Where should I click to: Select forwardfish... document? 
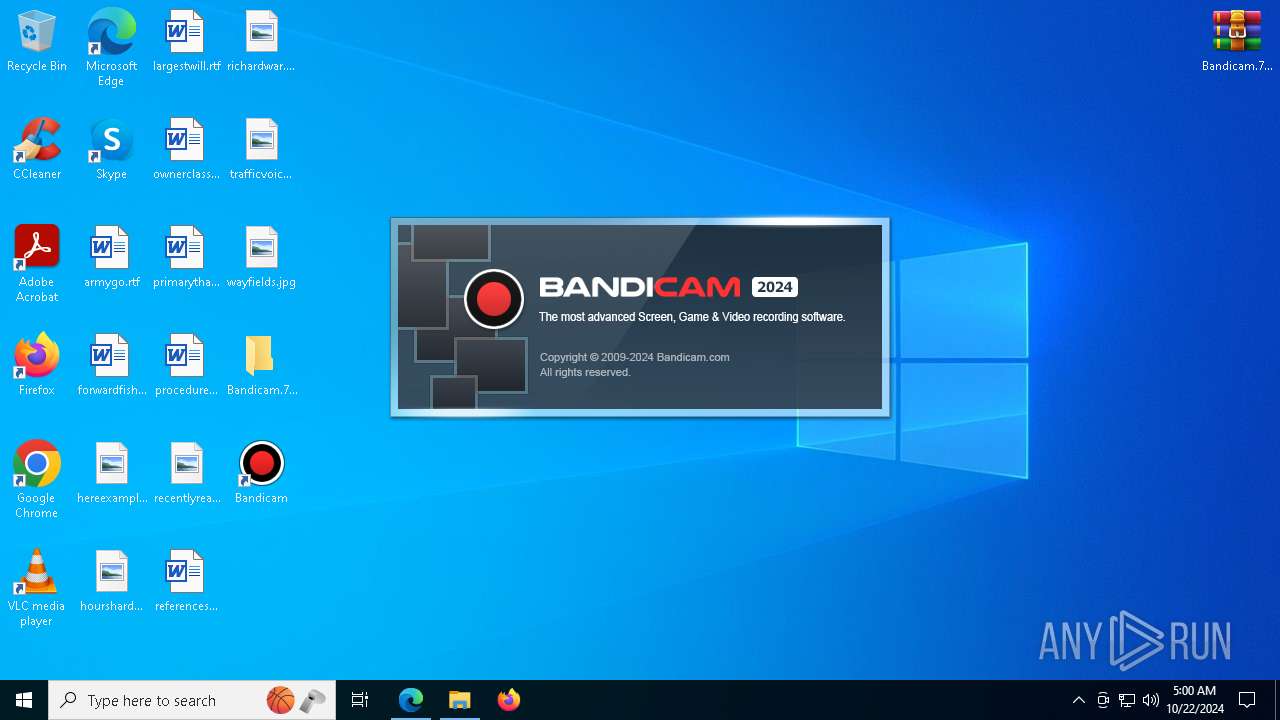[111, 366]
